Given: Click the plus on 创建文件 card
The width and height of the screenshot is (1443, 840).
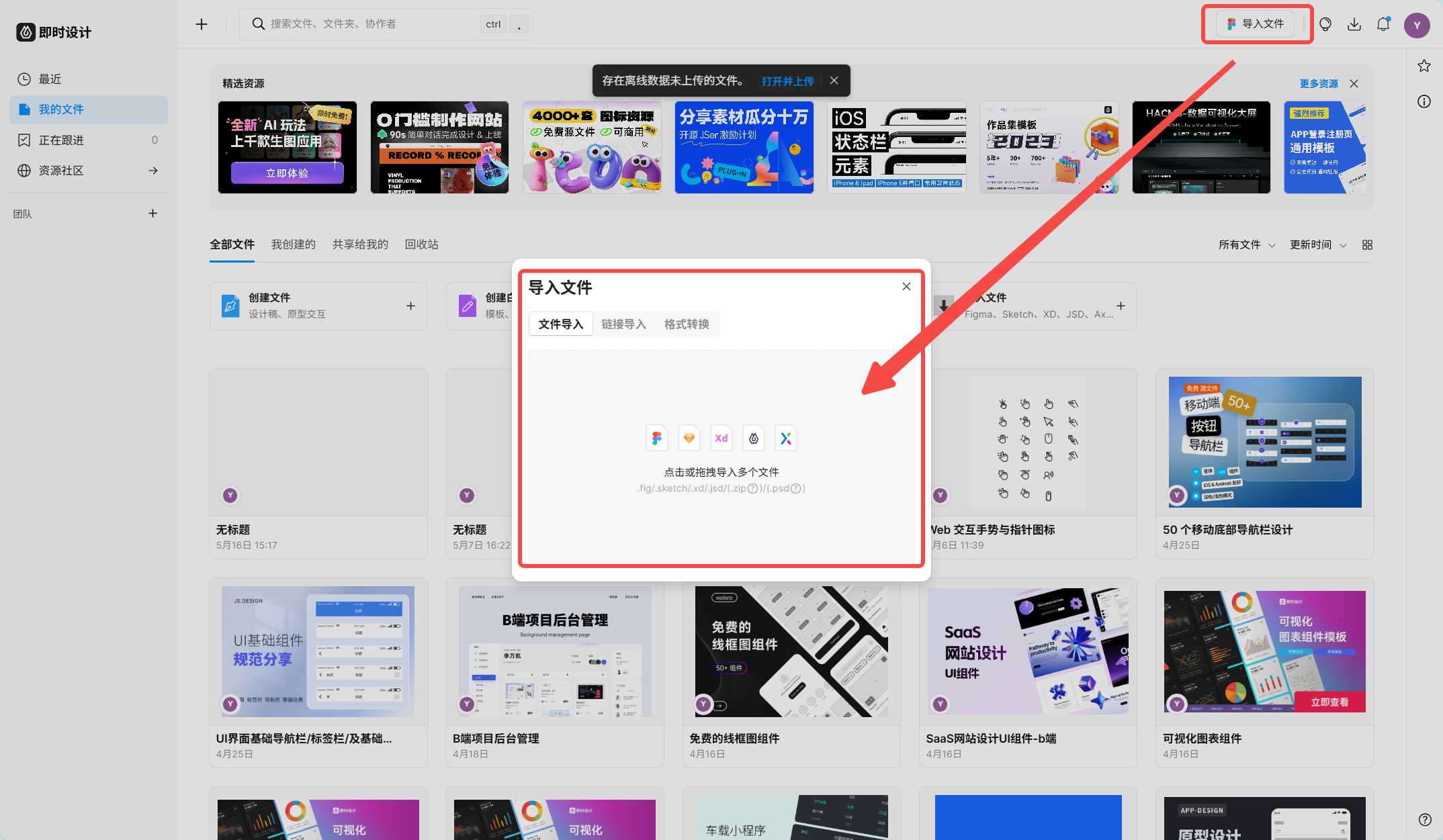Looking at the screenshot, I should coord(410,306).
